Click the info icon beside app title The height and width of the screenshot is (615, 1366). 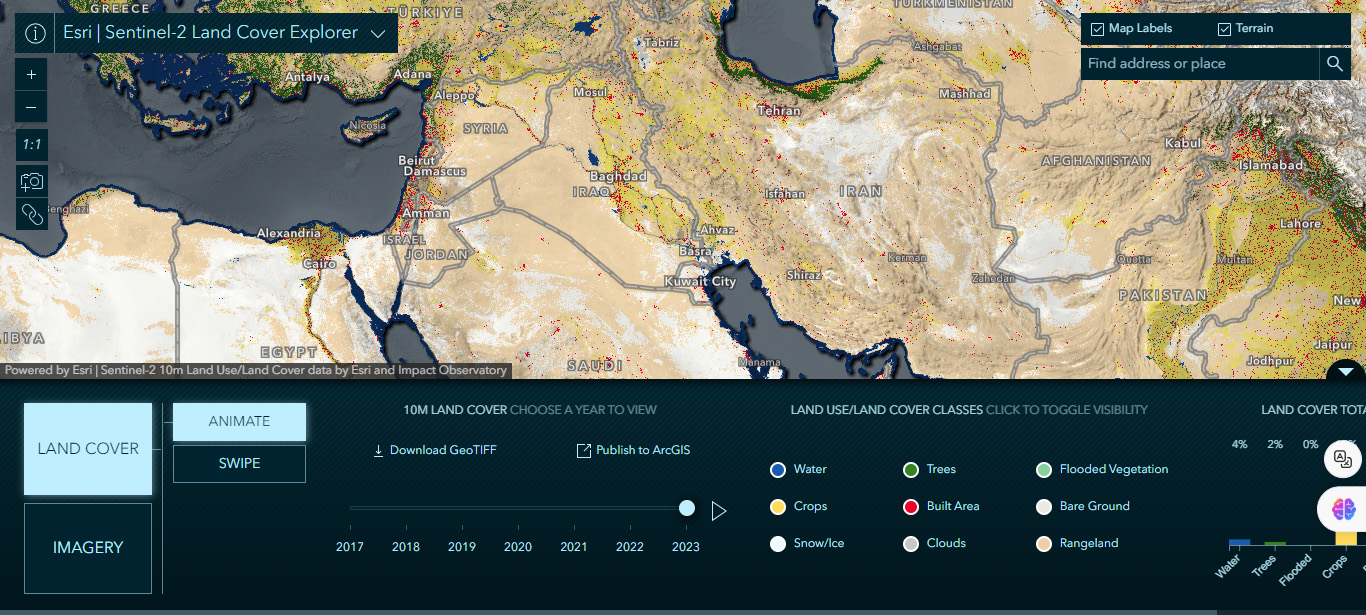(x=35, y=33)
